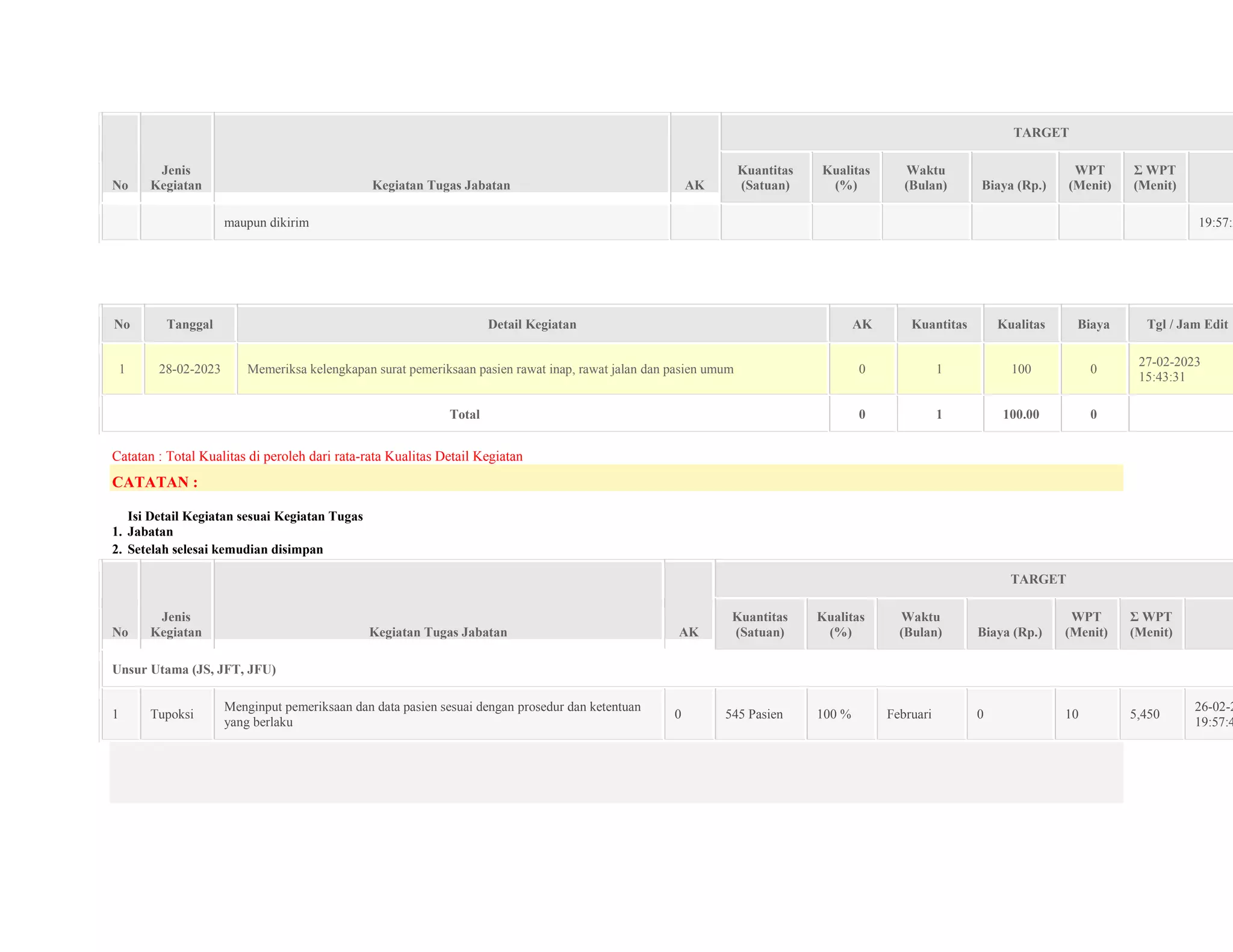1233x952 pixels.
Task: Click the 27-02-2023 15:43:31 edit timestamp
Action: tap(1169, 369)
